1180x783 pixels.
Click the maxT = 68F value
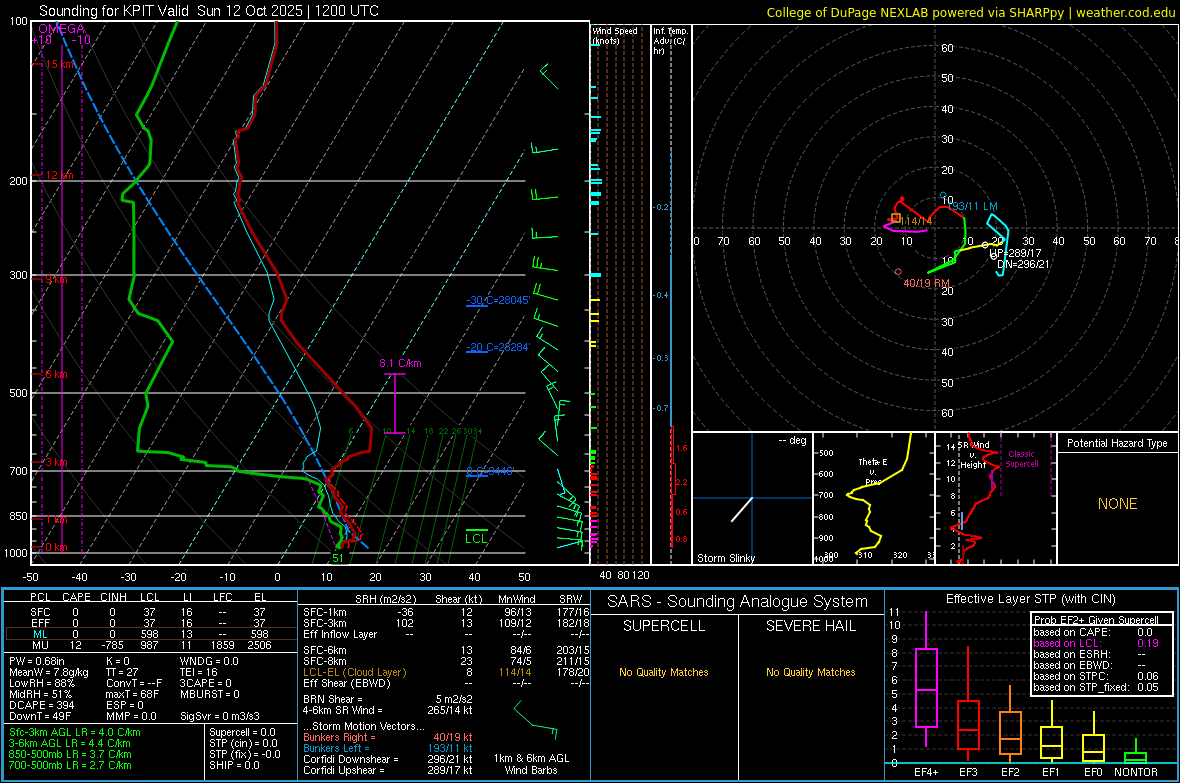(x=132, y=694)
